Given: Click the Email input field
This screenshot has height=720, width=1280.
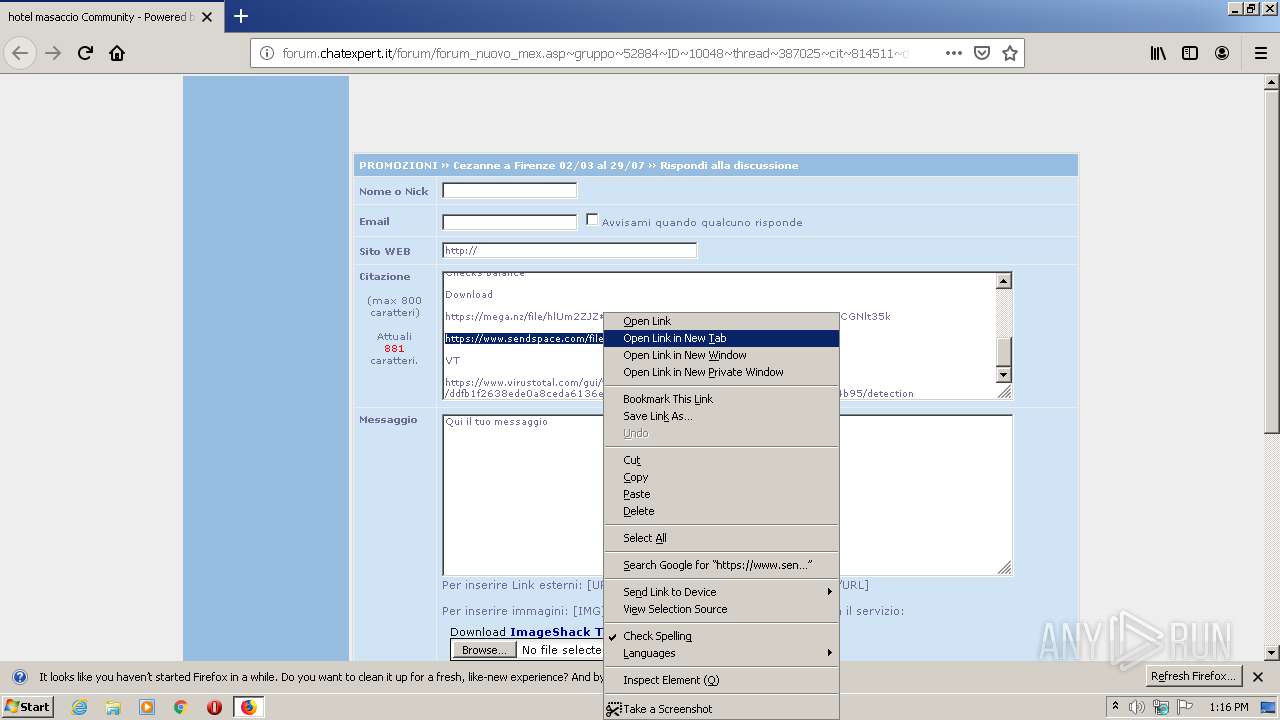Looking at the screenshot, I should pyautogui.click(x=510, y=222).
